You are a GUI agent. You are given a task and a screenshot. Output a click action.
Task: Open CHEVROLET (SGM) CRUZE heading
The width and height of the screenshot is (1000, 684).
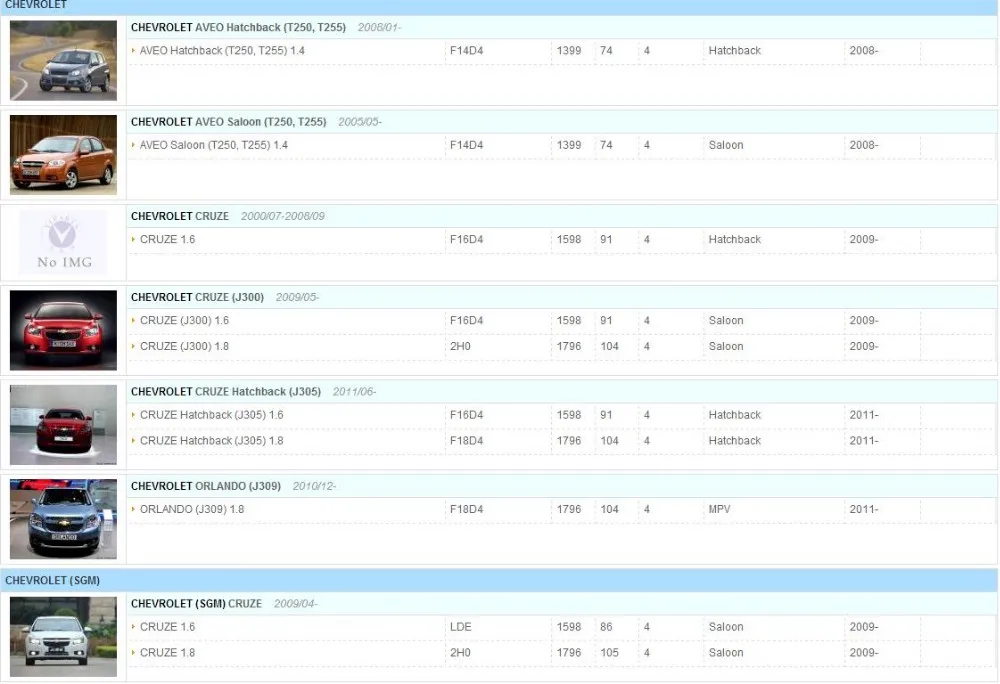(196, 604)
